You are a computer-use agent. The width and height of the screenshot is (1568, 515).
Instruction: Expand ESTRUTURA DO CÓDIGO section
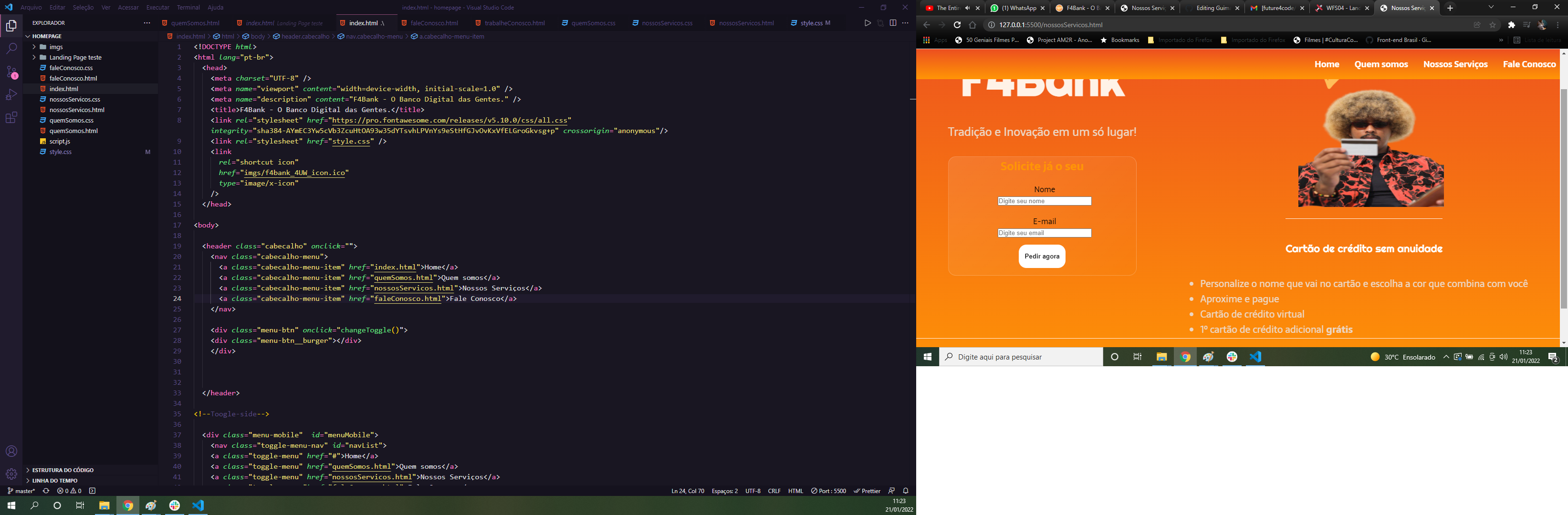pos(63,469)
